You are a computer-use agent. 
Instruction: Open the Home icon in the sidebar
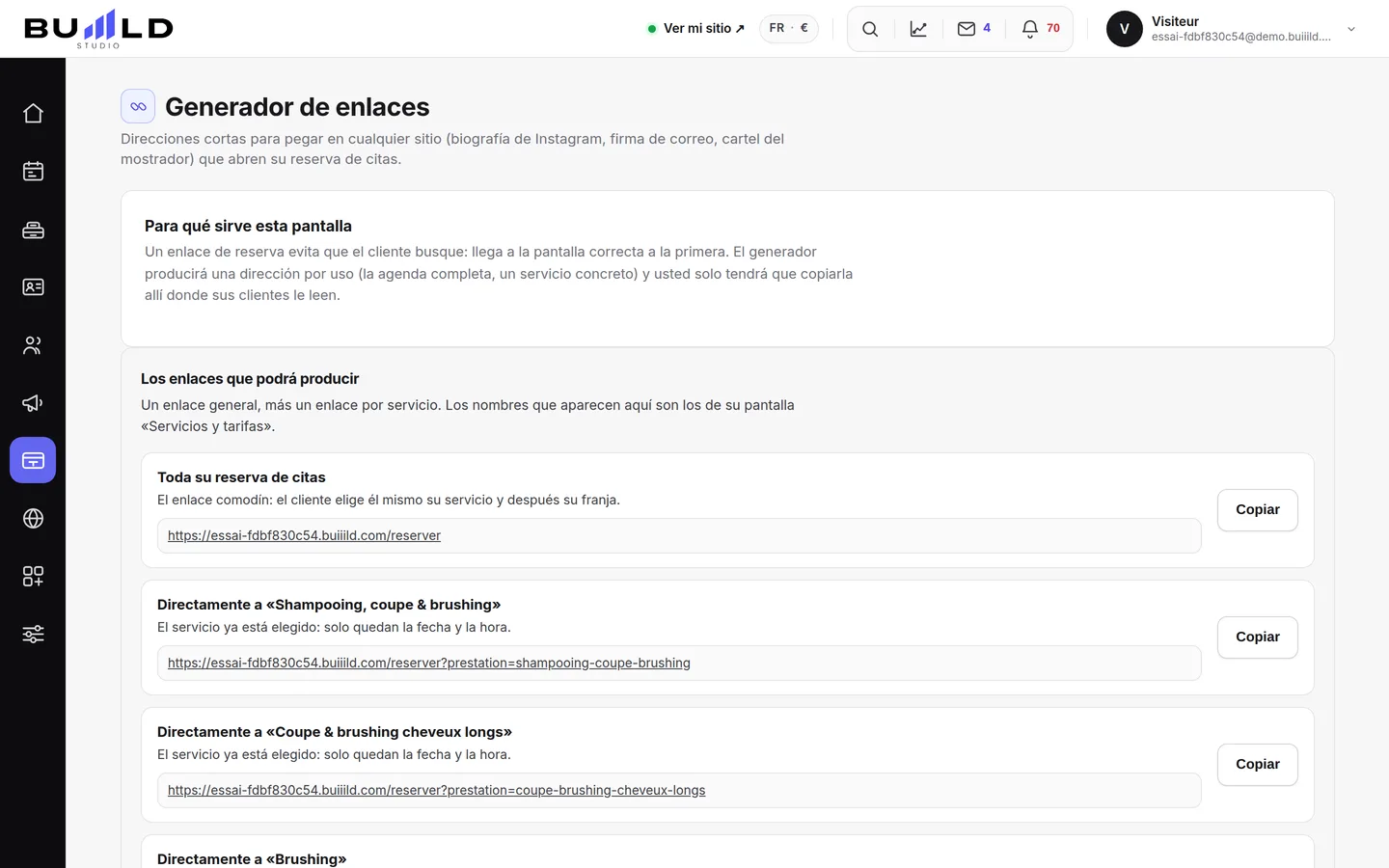click(33, 114)
